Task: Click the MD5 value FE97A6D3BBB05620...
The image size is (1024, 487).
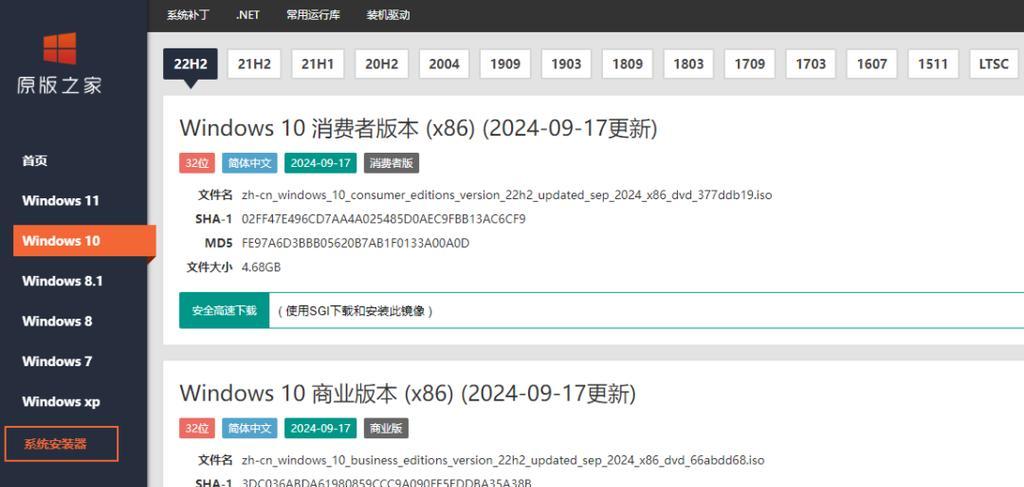Action: [x=355, y=243]
